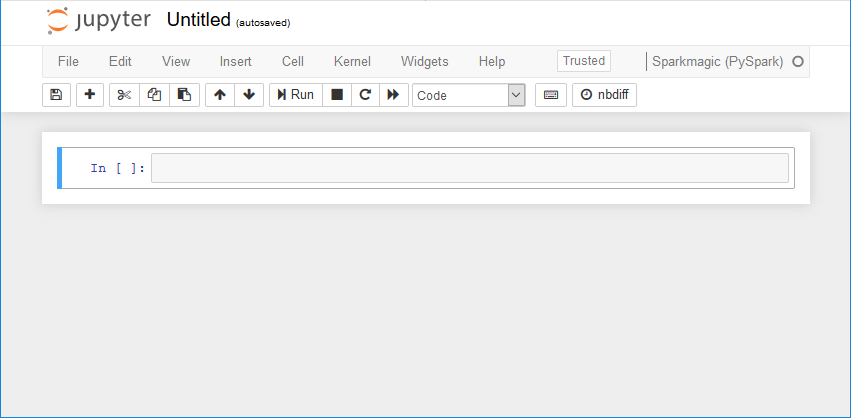Move selected cell down arrow

249,95
